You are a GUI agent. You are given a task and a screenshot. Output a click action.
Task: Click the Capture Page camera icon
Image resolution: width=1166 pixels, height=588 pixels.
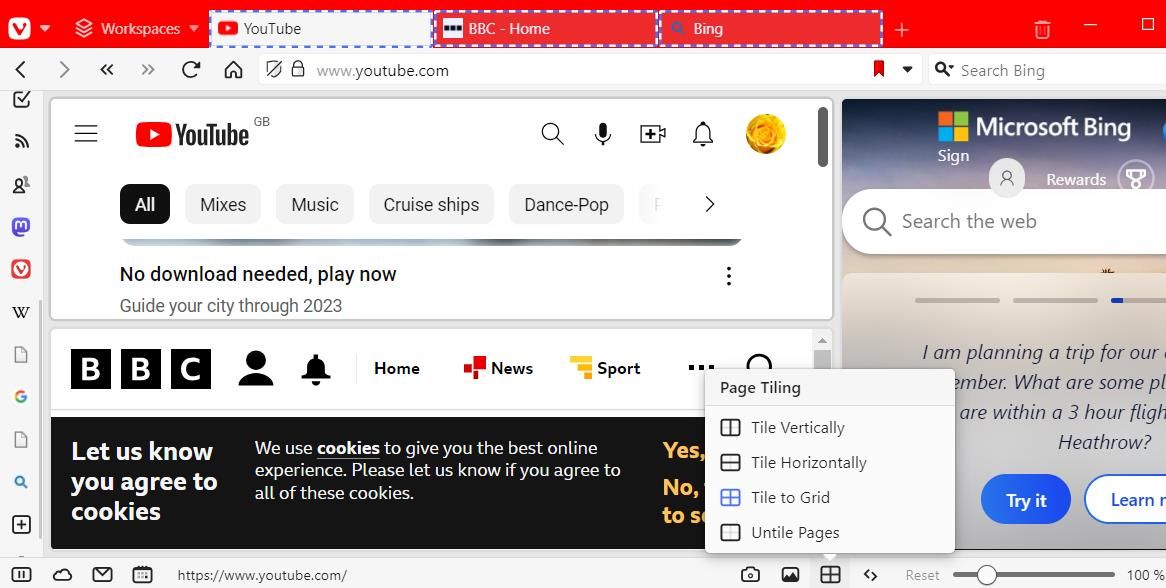point(750,575)
